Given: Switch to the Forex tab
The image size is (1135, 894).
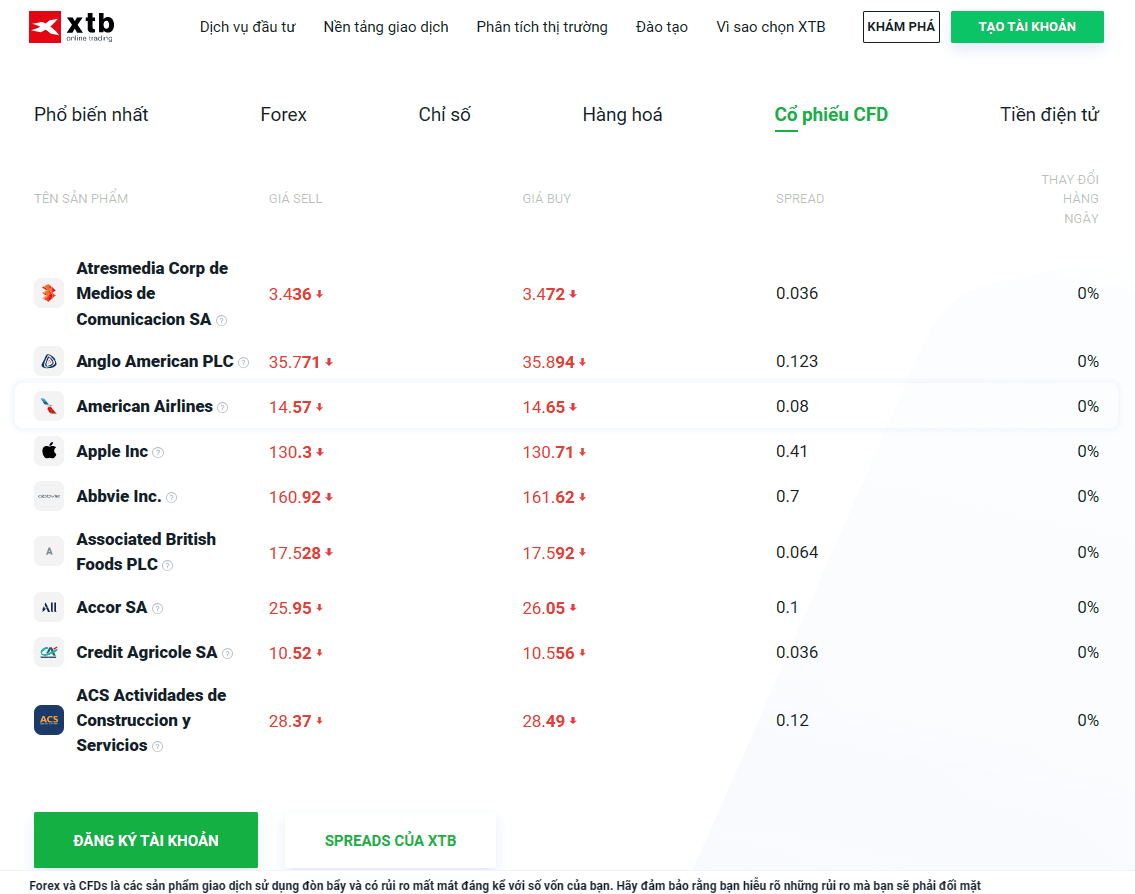Looking at the screenshot, I should point(283,114).
